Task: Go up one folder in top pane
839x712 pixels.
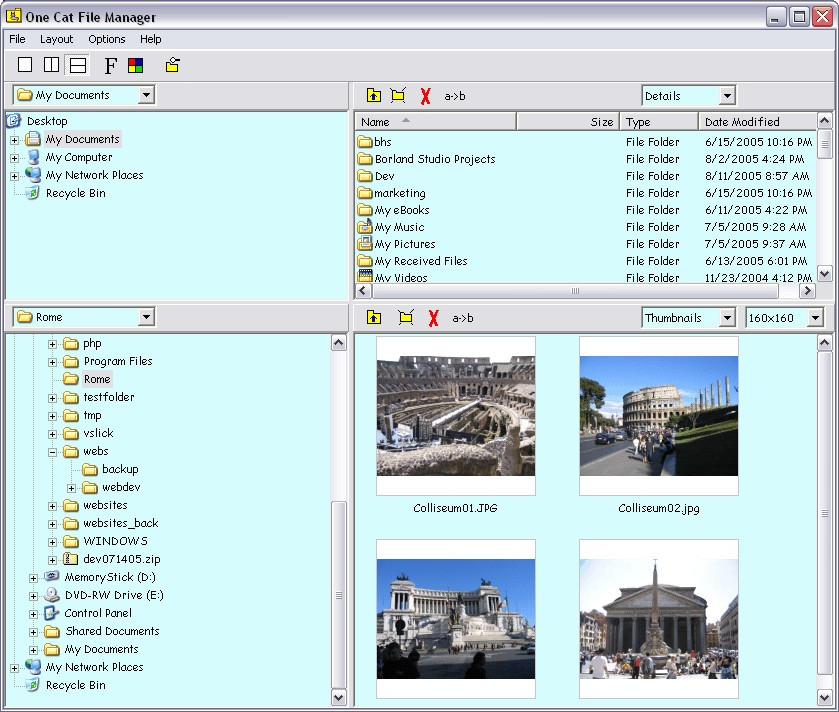Action: [x=373, y=95]
